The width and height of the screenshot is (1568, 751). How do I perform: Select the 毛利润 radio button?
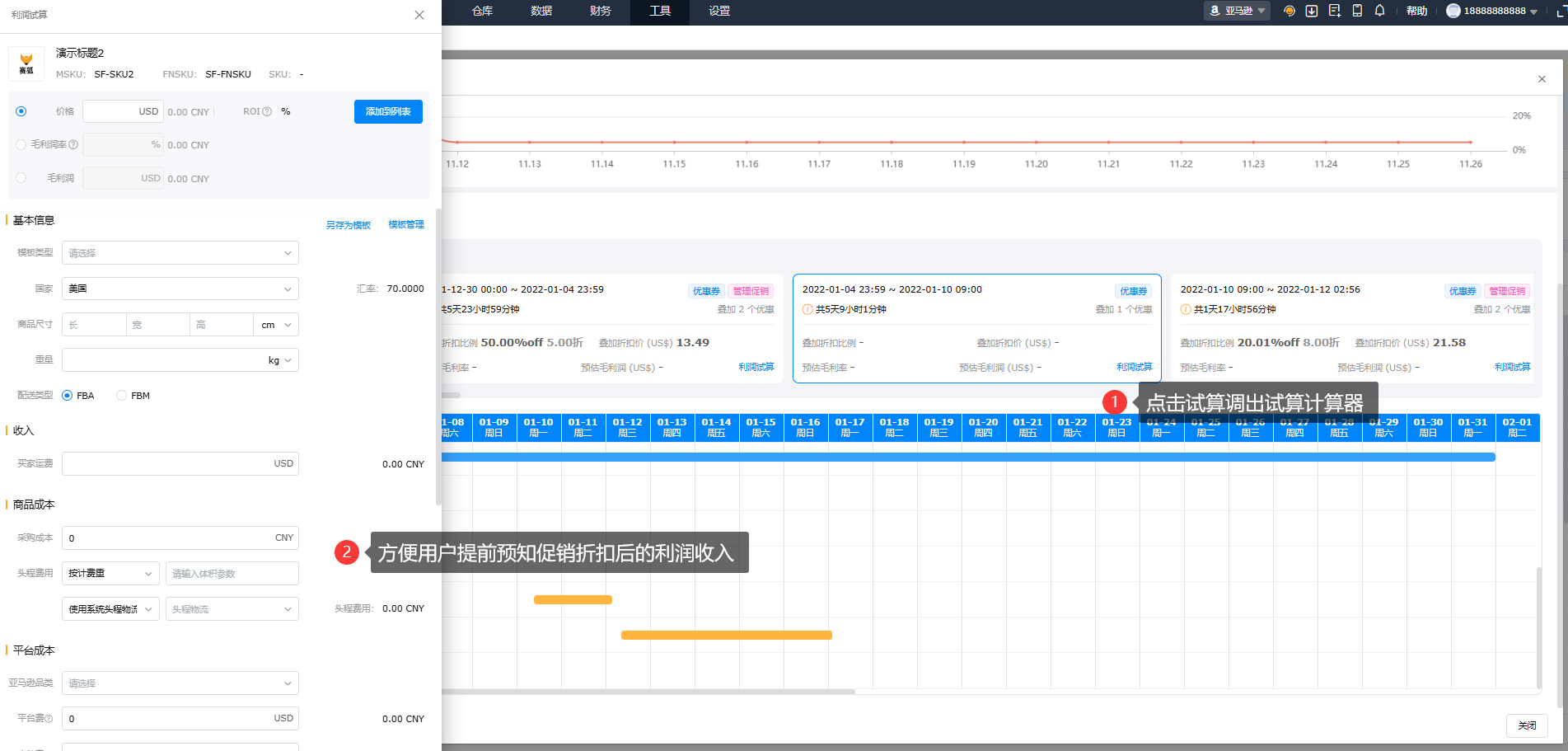21,178
